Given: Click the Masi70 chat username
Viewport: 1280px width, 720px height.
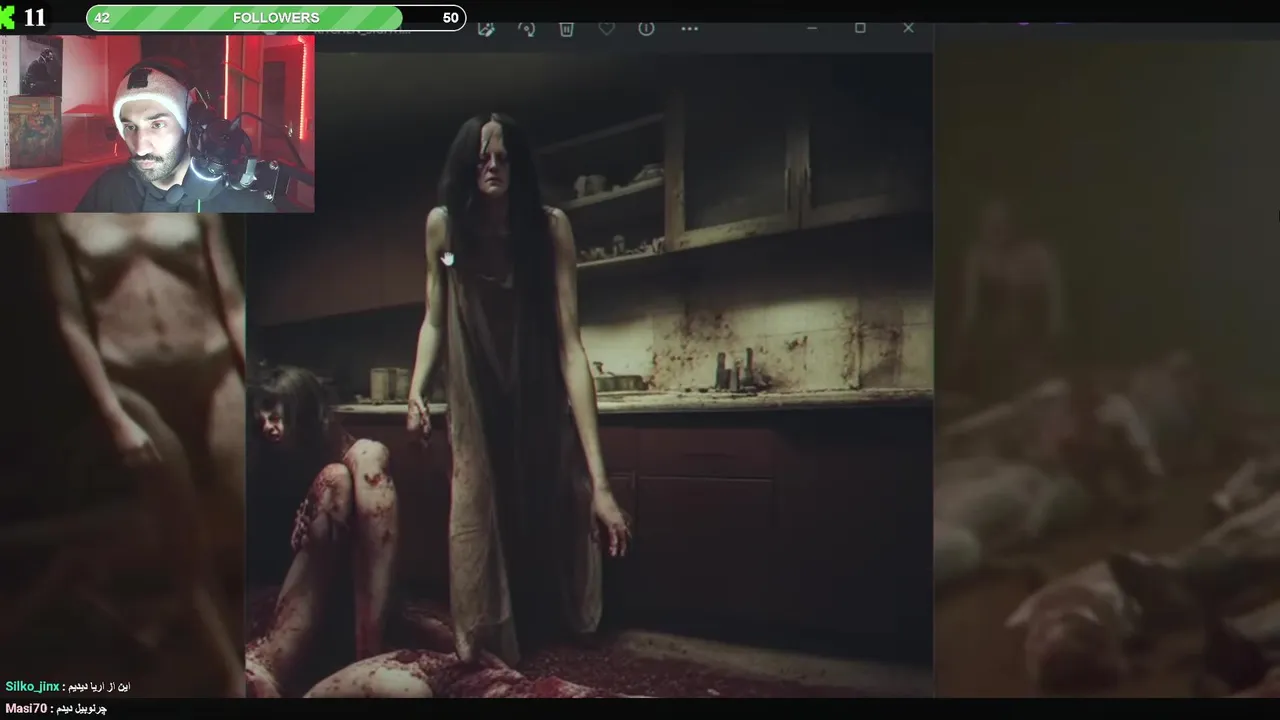Looking at the screenshot, I should pyautogui.click(x=24, y=708).
